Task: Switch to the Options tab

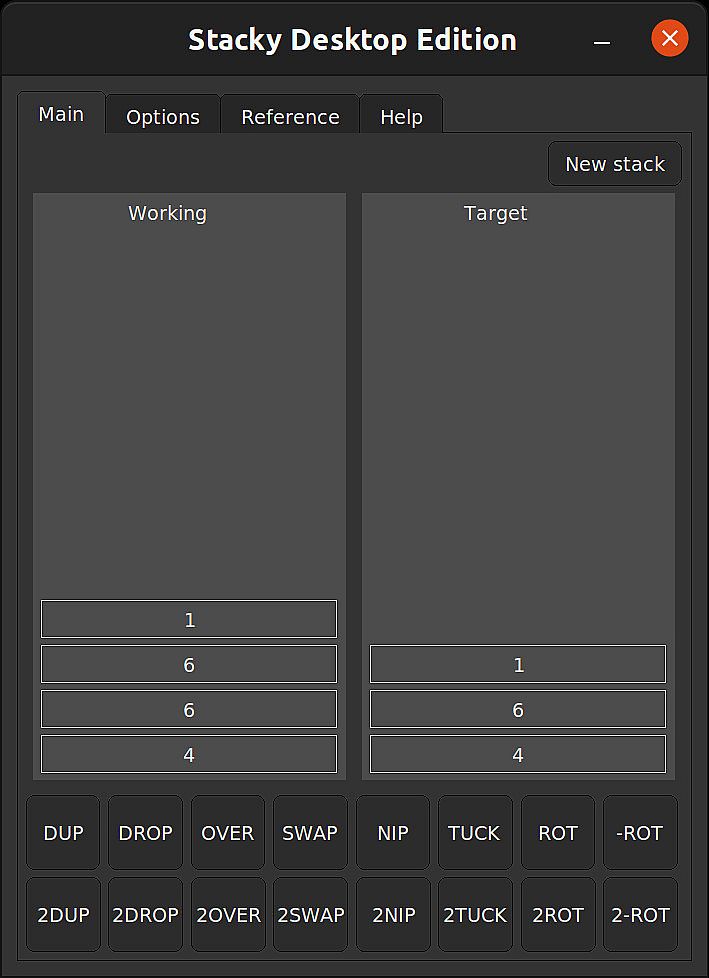Action: [x=162, y=117]
